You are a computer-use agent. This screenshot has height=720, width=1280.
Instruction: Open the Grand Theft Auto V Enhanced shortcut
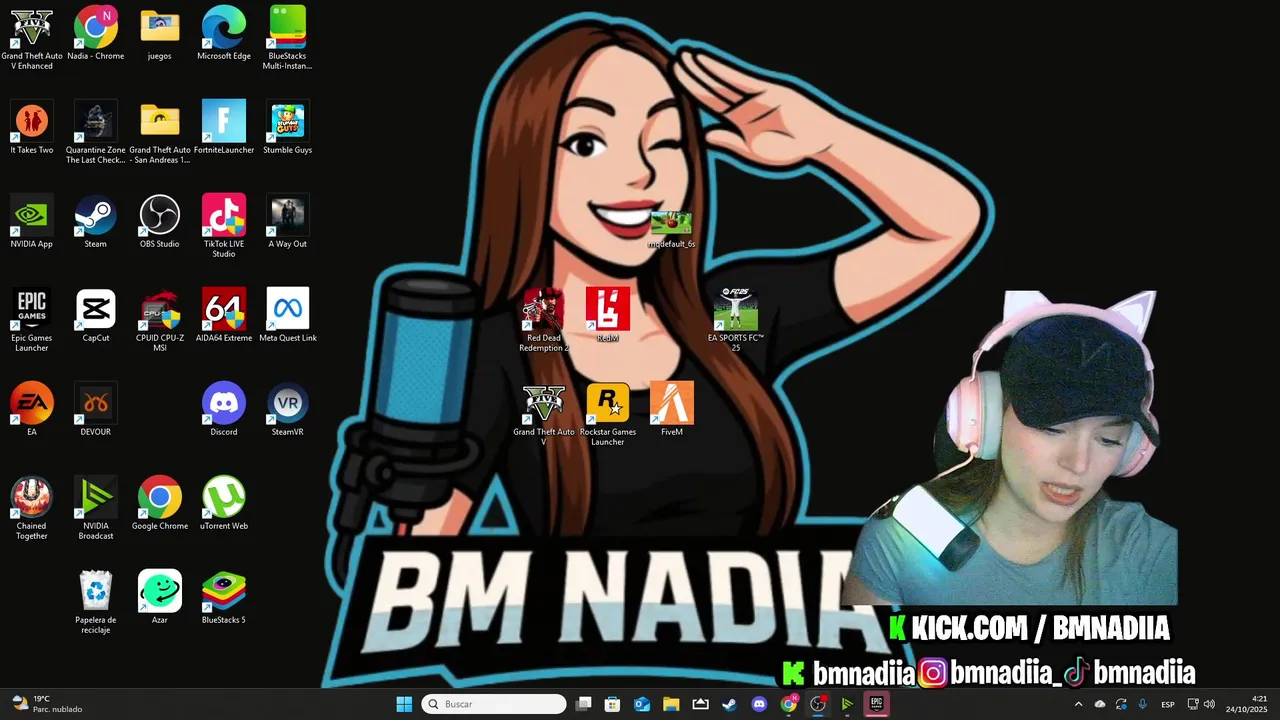(x=32, y=38)
